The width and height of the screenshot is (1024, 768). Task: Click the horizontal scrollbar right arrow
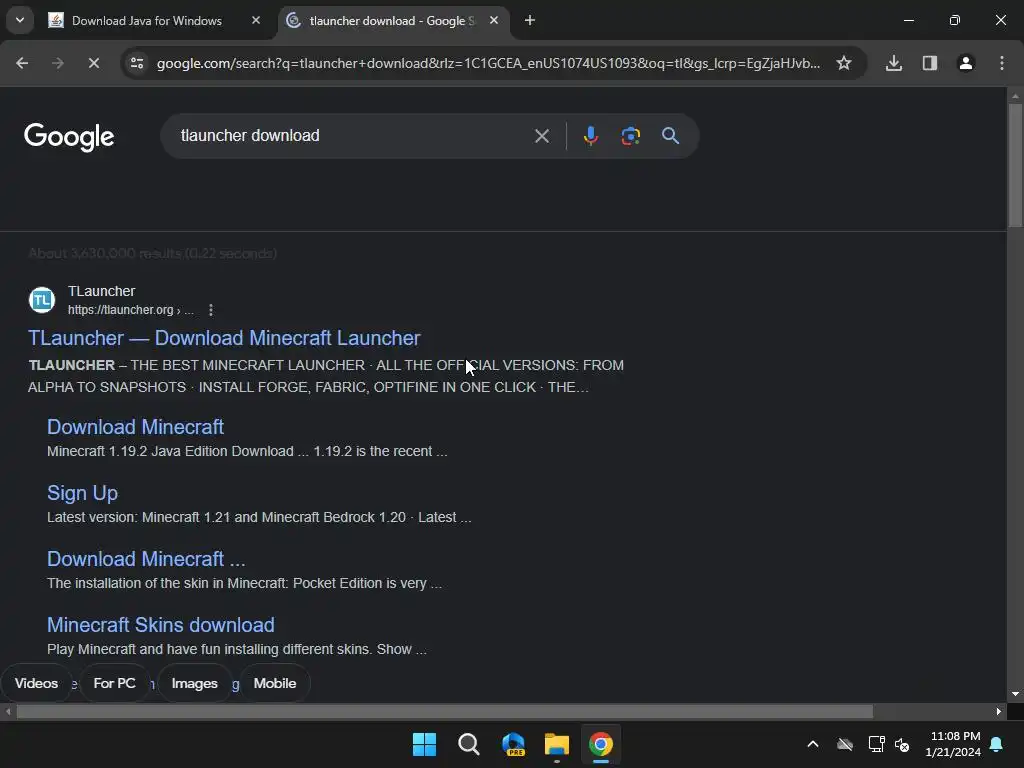999,711
